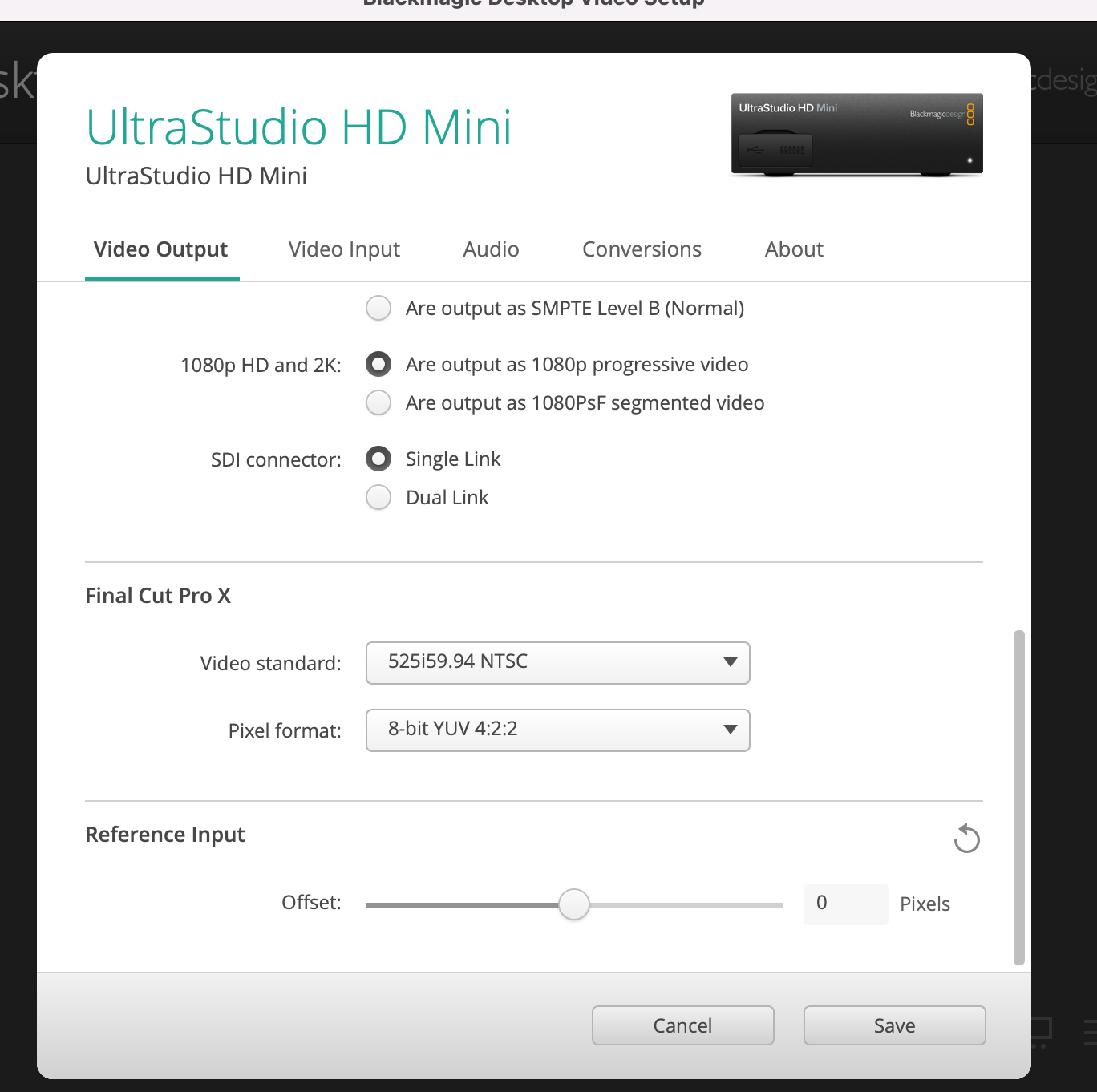Click the large UltraStudio HD Mini title

click(x=299, y=127)
